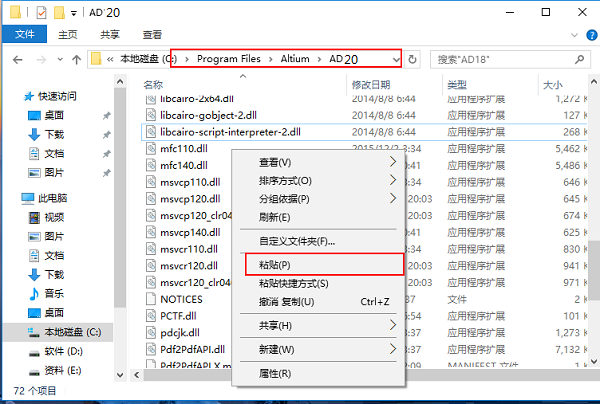
Task: Select file Pdf2PdfAPI.dll
Action: coord(192,349)
